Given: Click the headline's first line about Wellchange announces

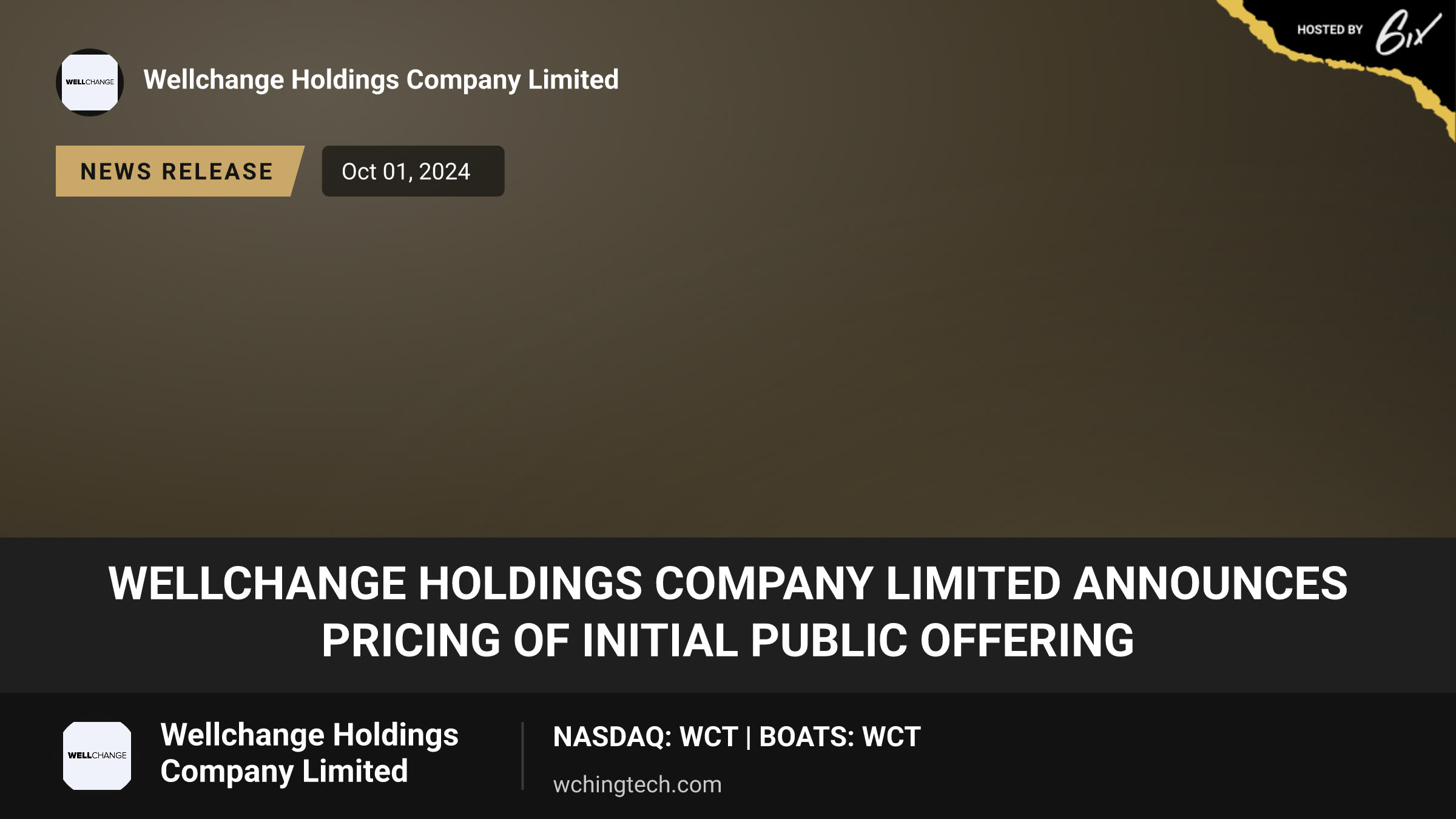Looking at the screenshot, I should pyautogui.click(x=728, y=584).
